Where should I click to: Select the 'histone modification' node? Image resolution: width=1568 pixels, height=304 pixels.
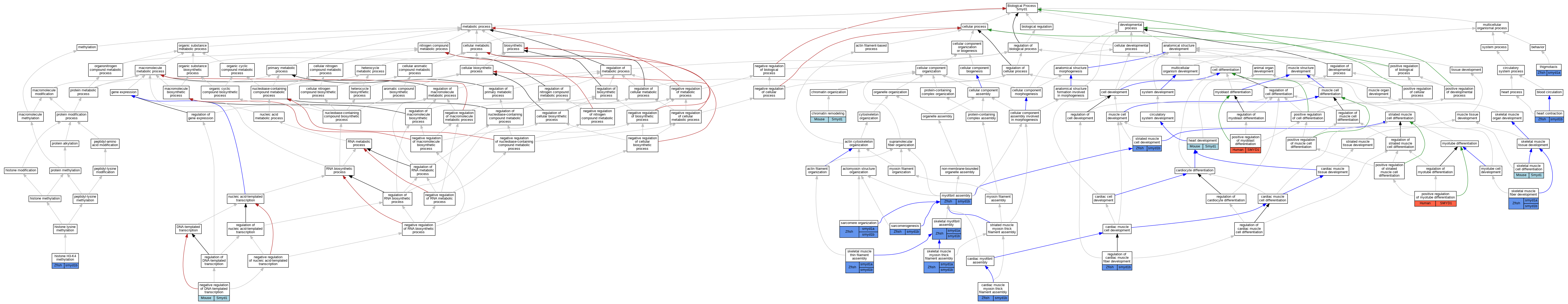pyautogui.click(x=21, y=170)
